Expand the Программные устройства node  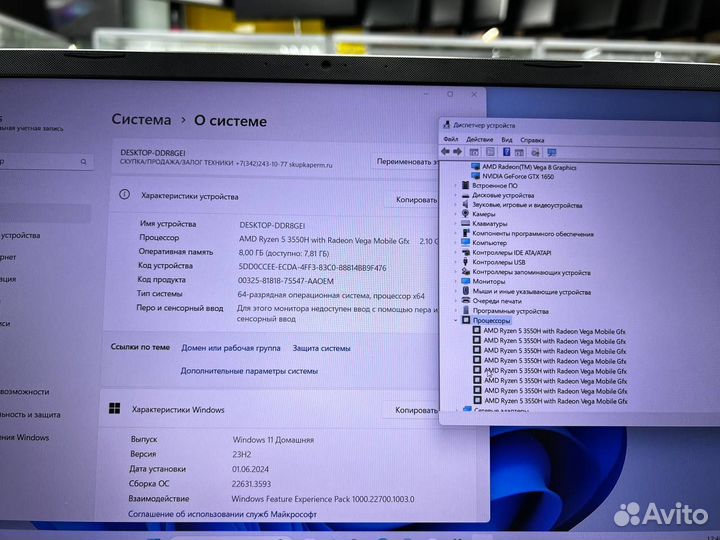point(456,311)
